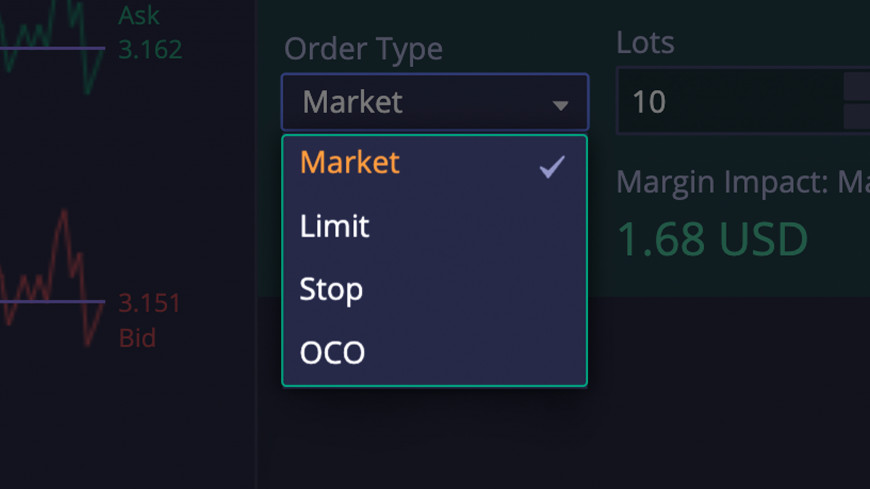
Task: Choose the Limit order type
Action: coord(335,226)
